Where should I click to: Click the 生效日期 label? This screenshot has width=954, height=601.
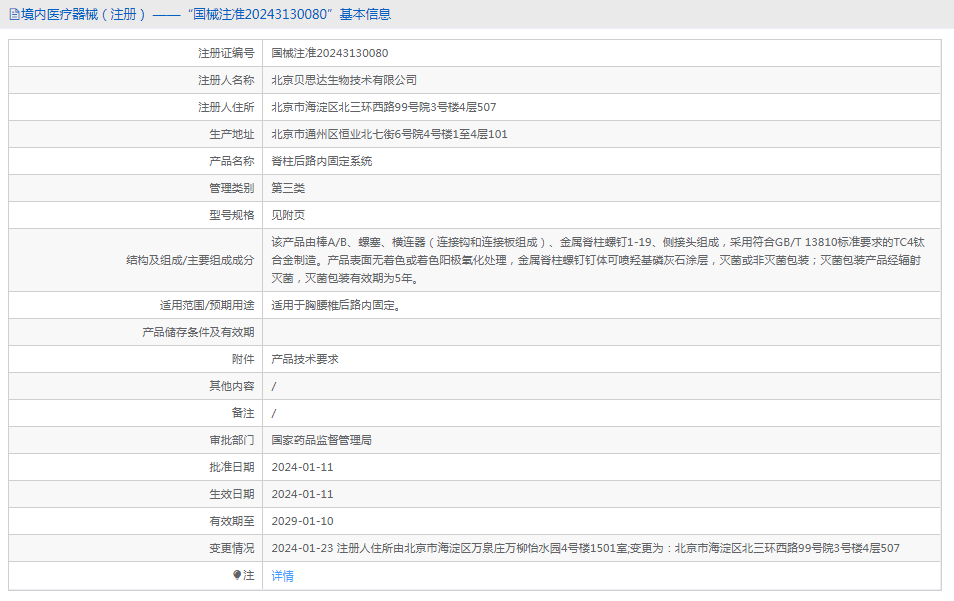coord(232,495)
